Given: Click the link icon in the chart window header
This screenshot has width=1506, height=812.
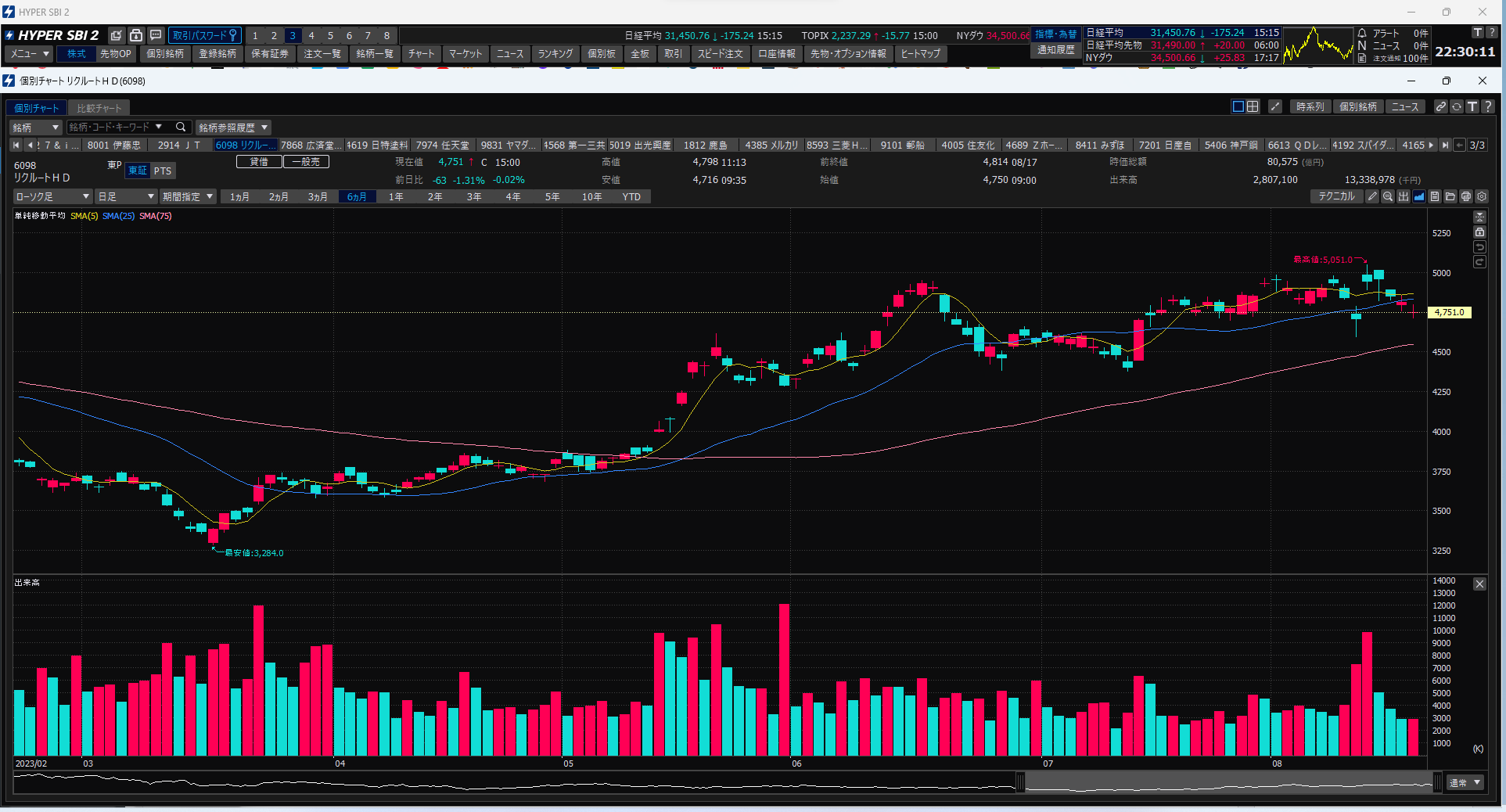Looking at the screenshot, I should (1441, 107).
